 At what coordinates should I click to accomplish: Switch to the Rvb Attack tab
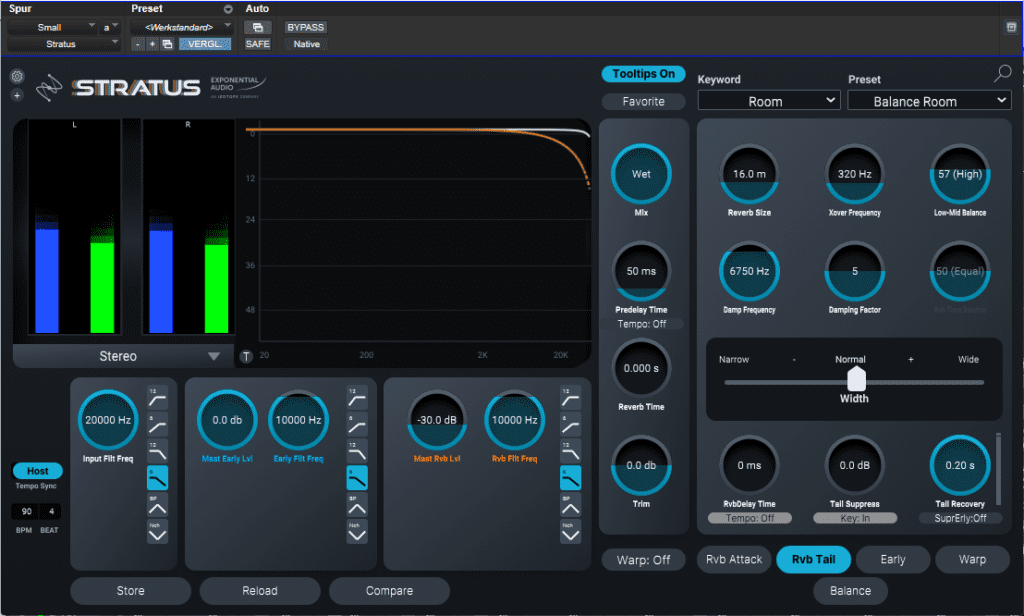point(733,560)
